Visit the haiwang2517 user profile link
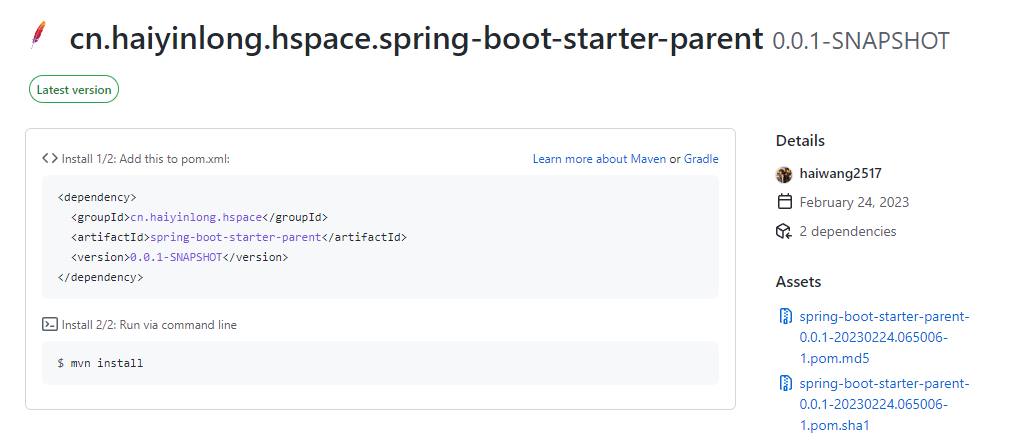The height and width of the screenshot is (438, 1016). click(x=840, y=174)
